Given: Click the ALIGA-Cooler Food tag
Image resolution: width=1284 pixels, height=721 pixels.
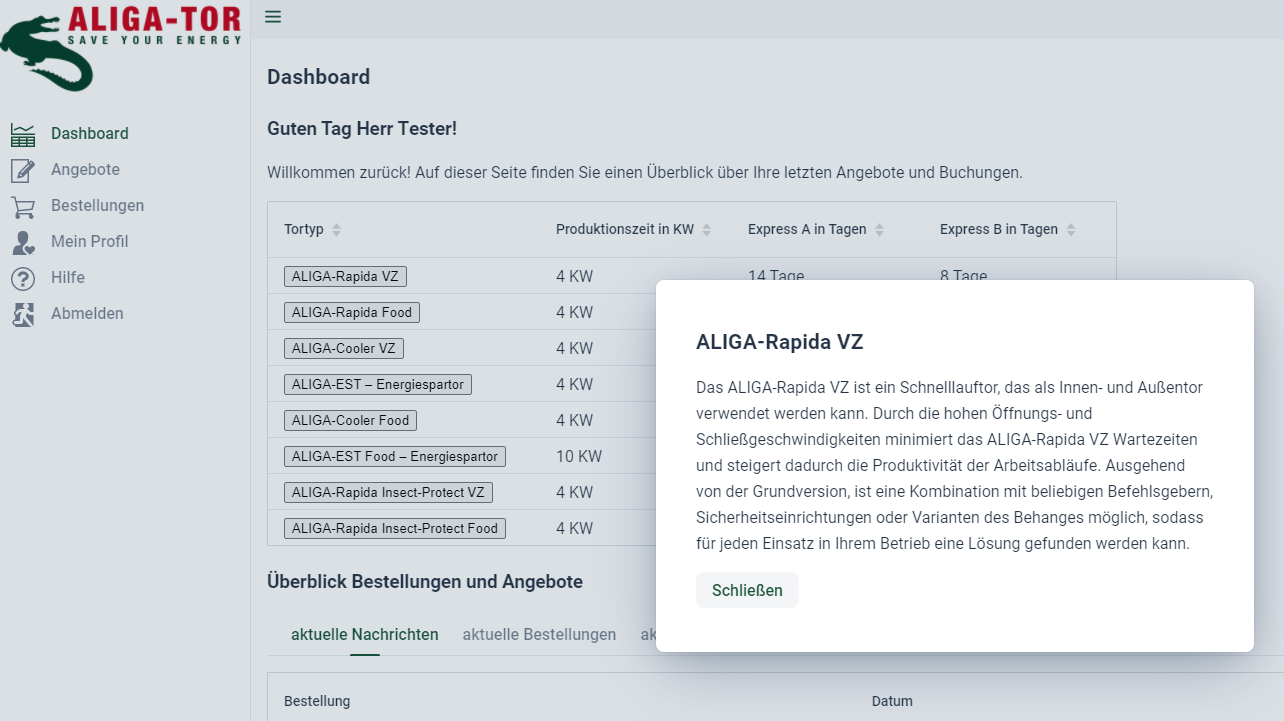Looking at the screenshot, I should [350, 421].
